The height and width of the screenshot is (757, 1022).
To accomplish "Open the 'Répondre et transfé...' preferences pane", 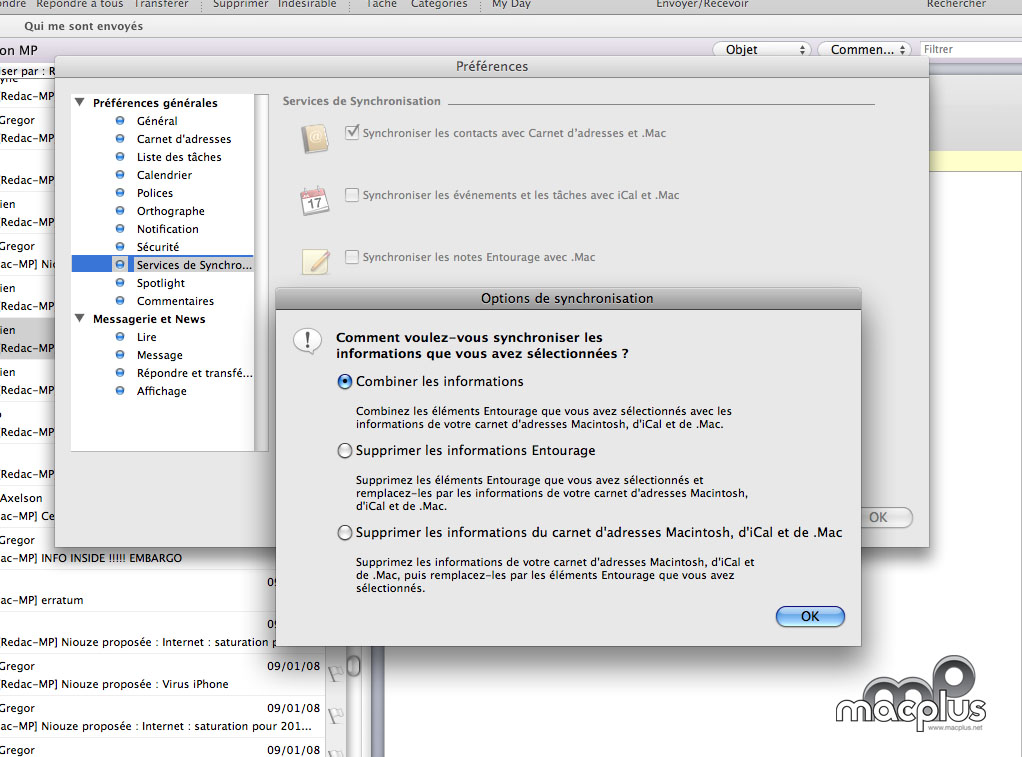I will click(x=195, y=373).
